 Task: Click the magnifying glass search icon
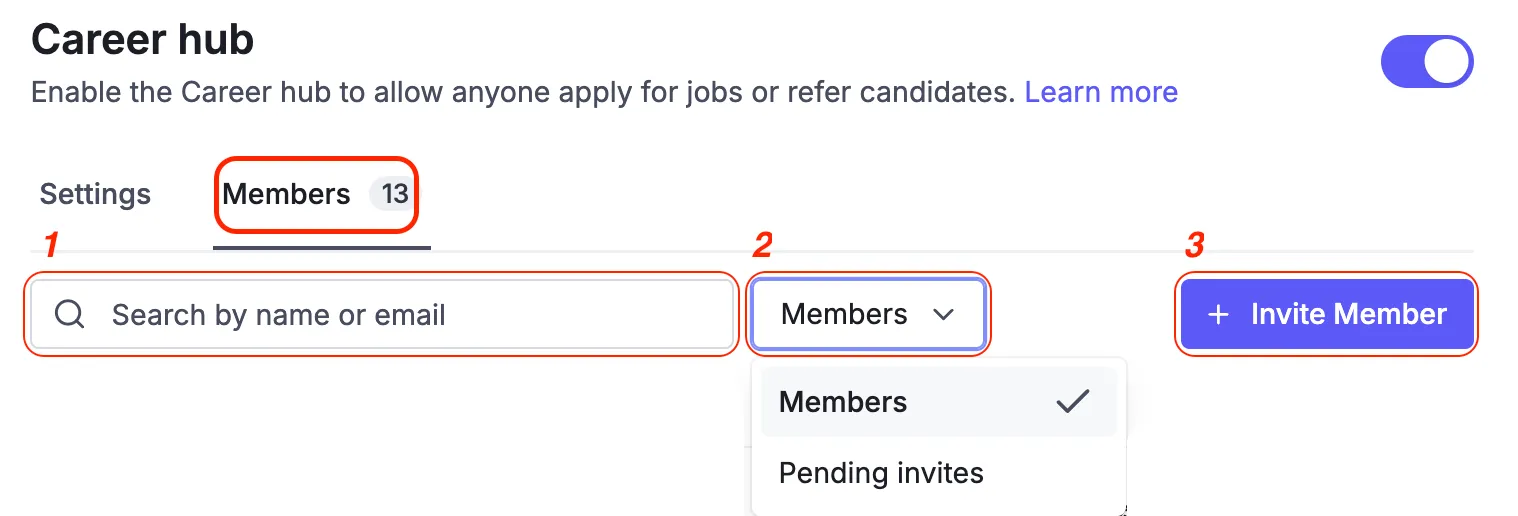69,315
